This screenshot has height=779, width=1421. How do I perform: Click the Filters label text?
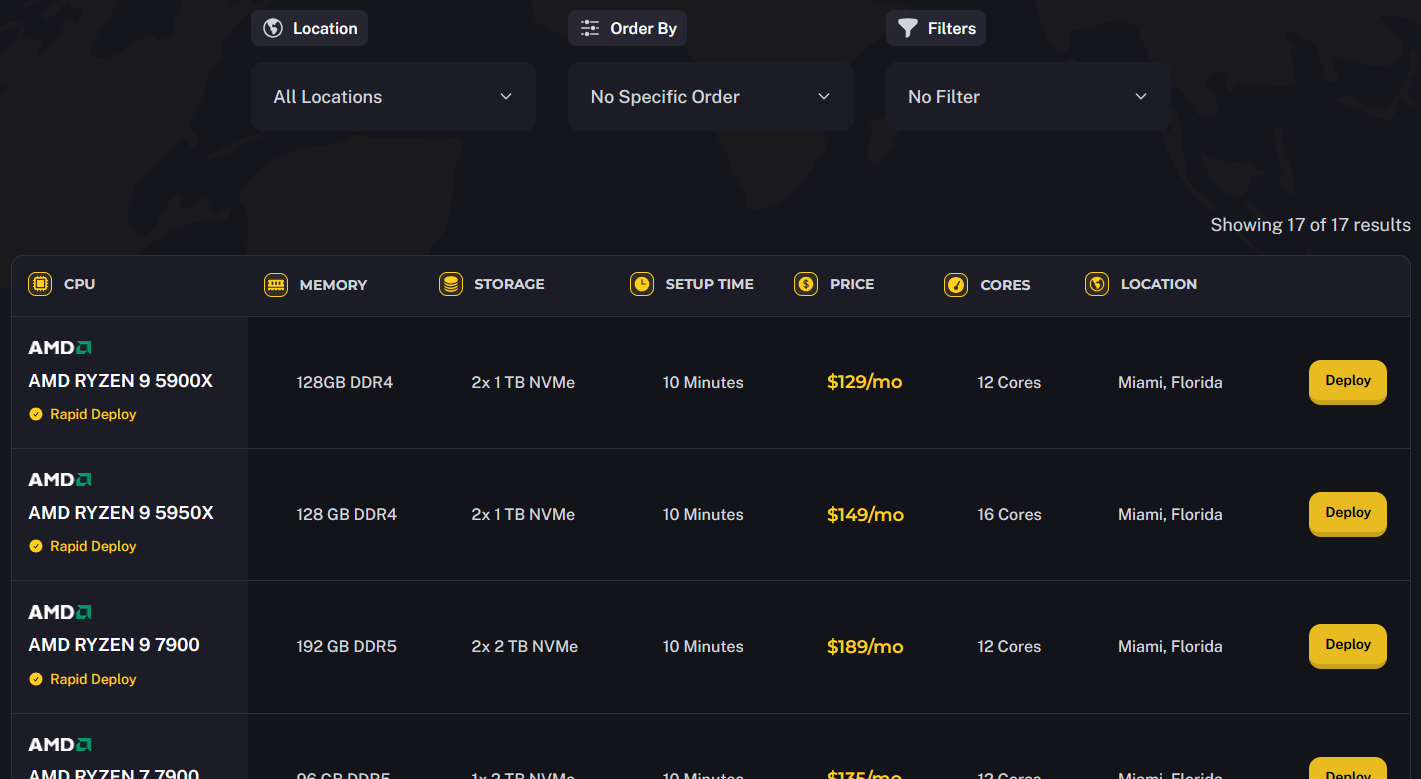[x=952, y=28]
